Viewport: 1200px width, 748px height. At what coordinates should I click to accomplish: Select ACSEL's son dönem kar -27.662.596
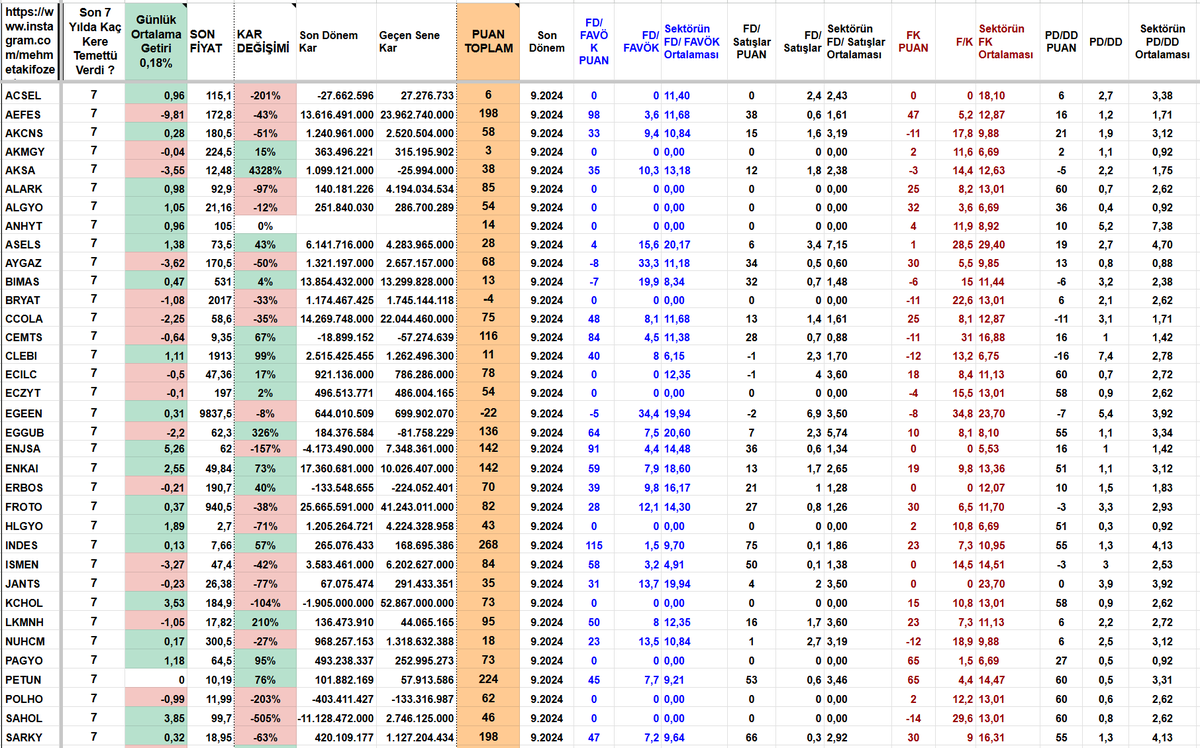336,95
